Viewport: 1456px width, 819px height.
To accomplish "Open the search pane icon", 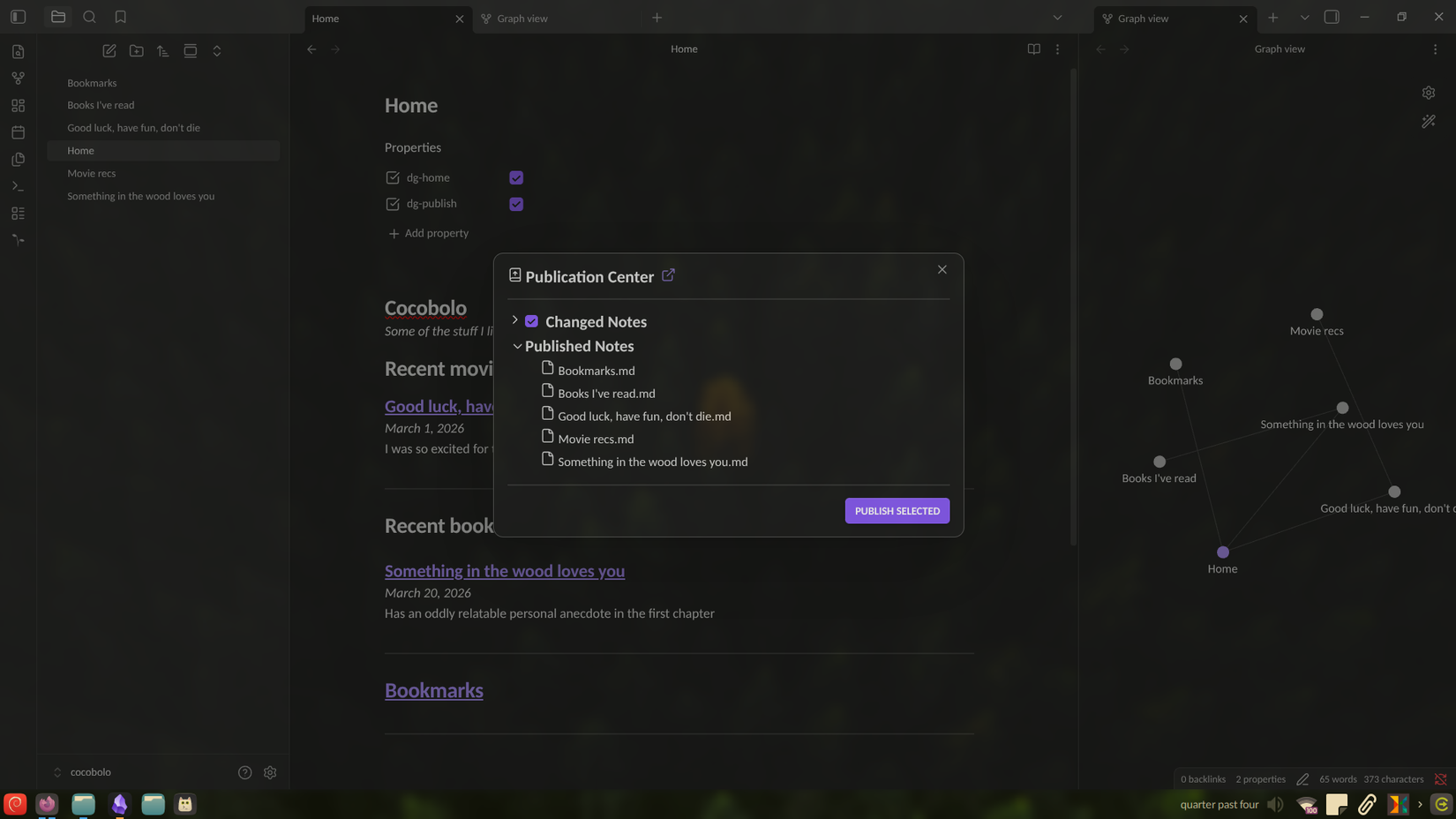I will point(89,17).
